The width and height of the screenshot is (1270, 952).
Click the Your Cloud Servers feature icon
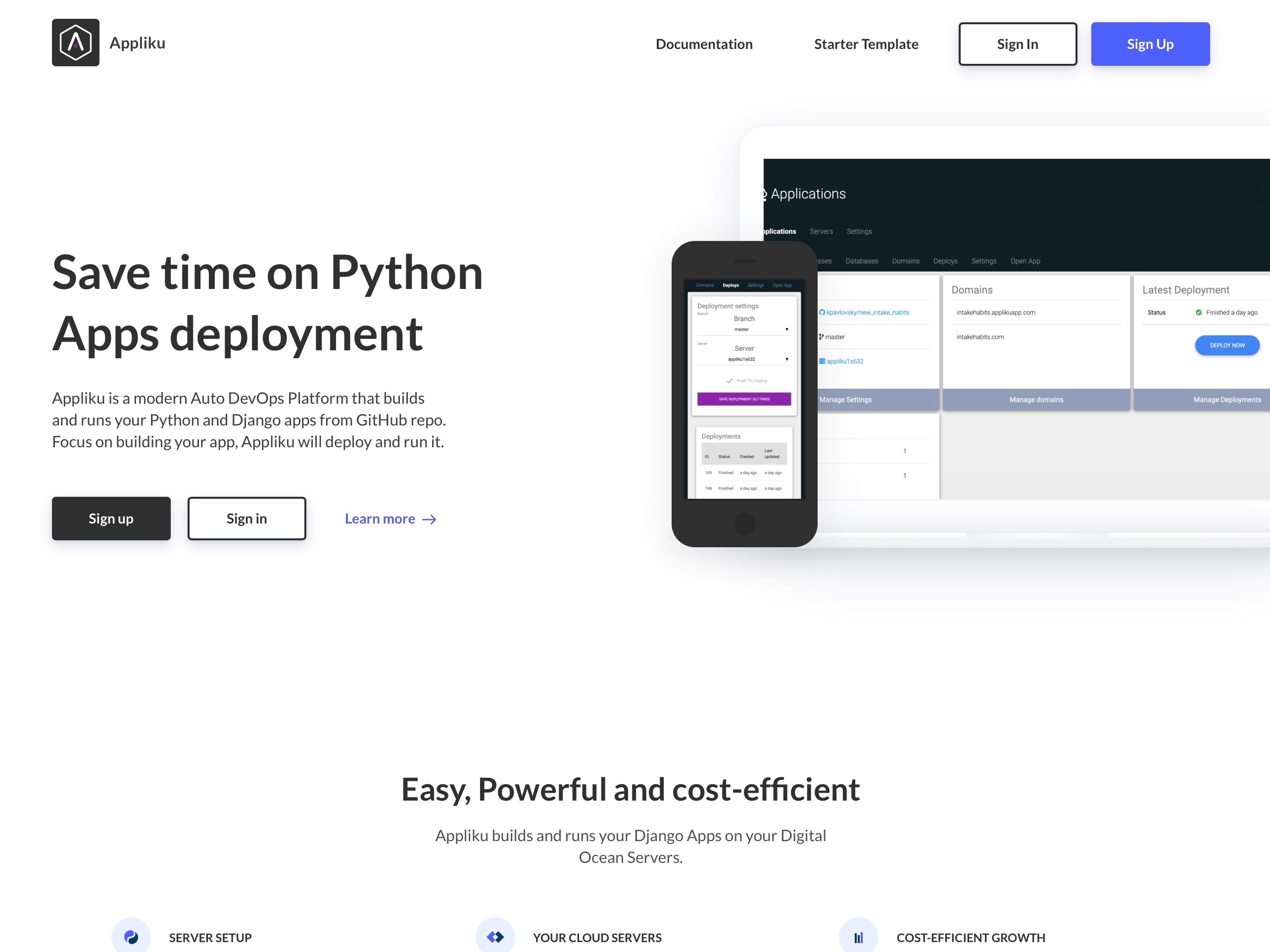(x=495, y=937)
